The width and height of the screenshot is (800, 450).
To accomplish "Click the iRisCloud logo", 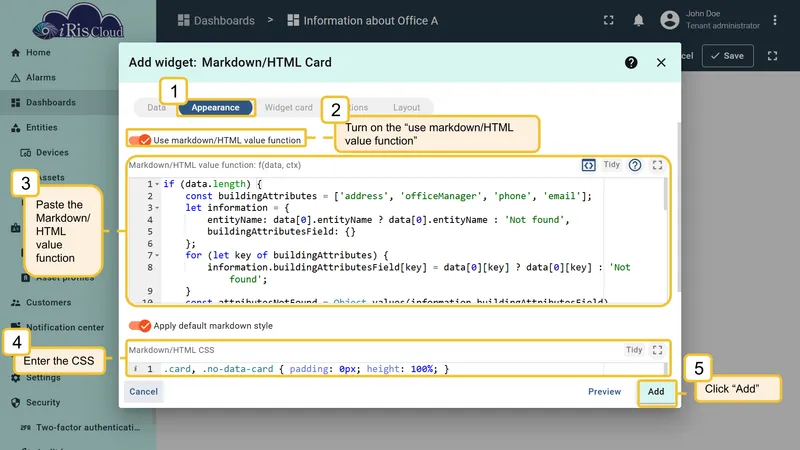I will click(x=78, y=21).
